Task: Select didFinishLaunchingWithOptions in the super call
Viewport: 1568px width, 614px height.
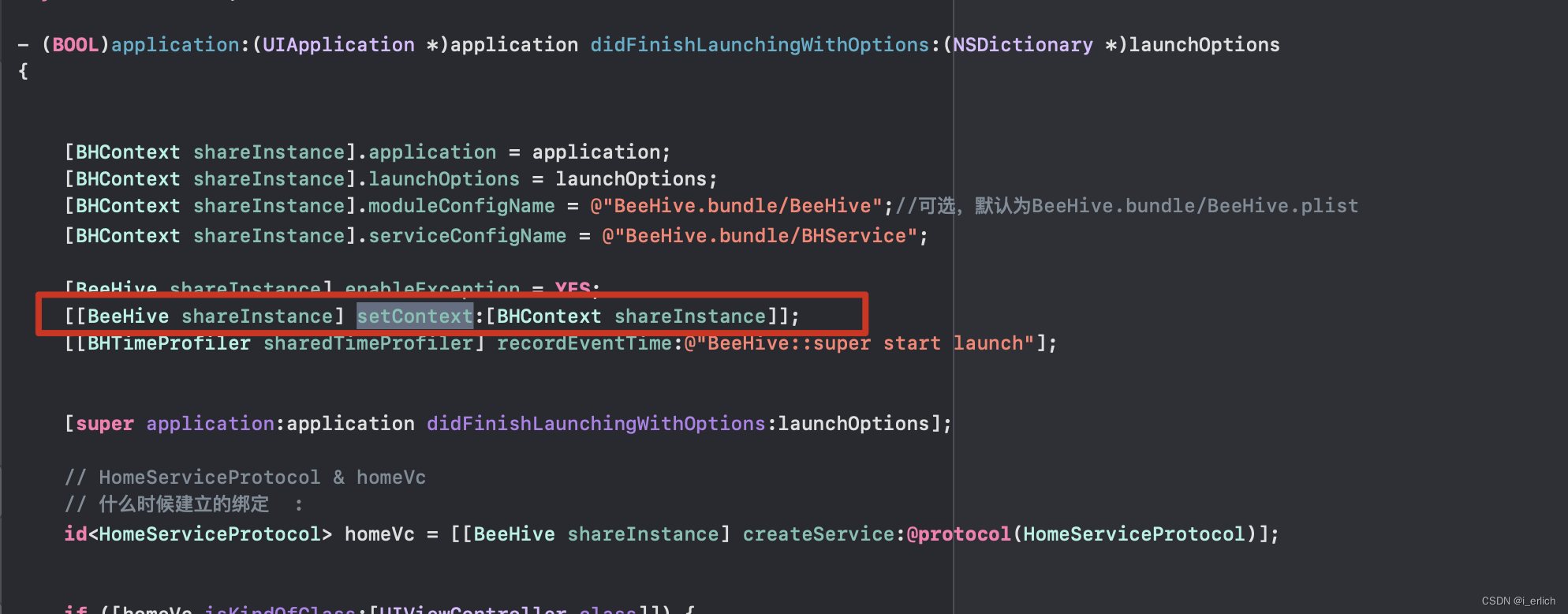Action: pos(596,424)
